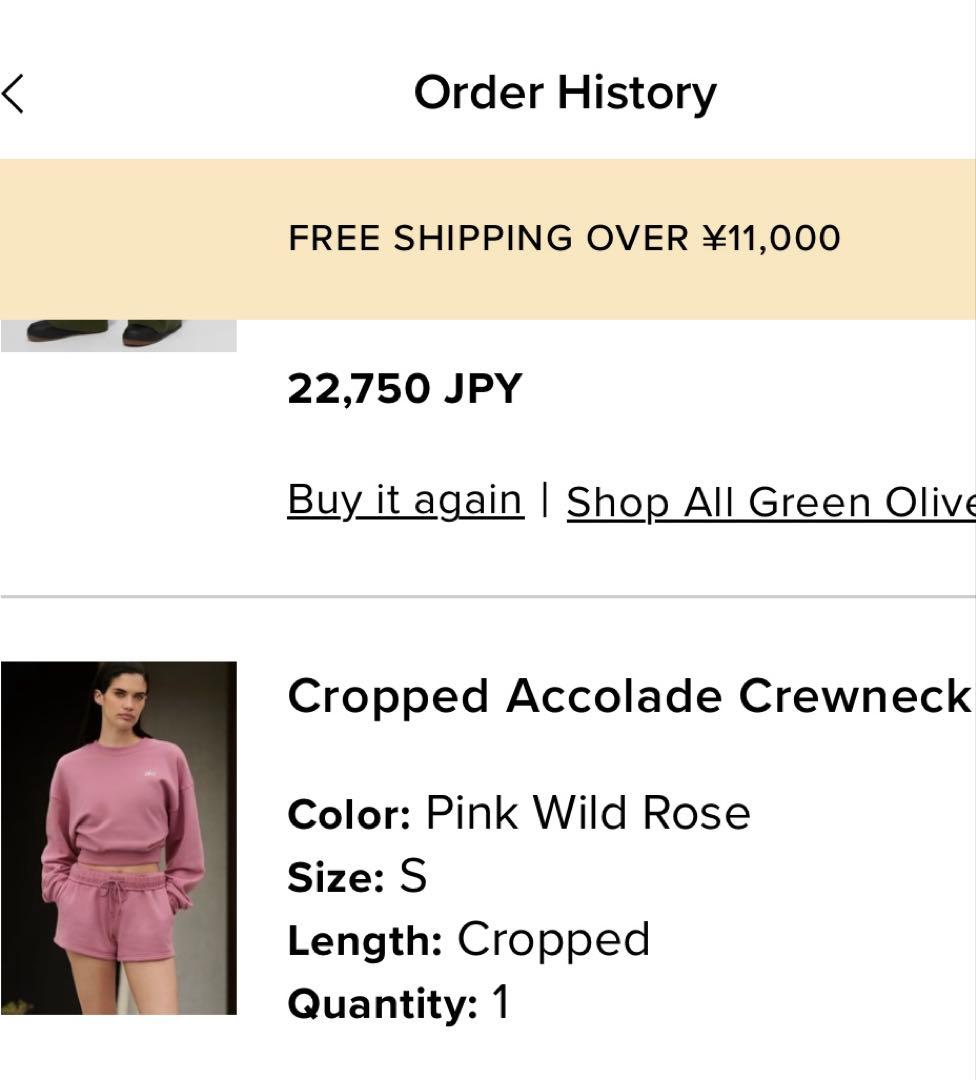Click the divider line between order items
Viewport: 976px width, 1080px height.
pyautogui.click(x=488, y=597)
